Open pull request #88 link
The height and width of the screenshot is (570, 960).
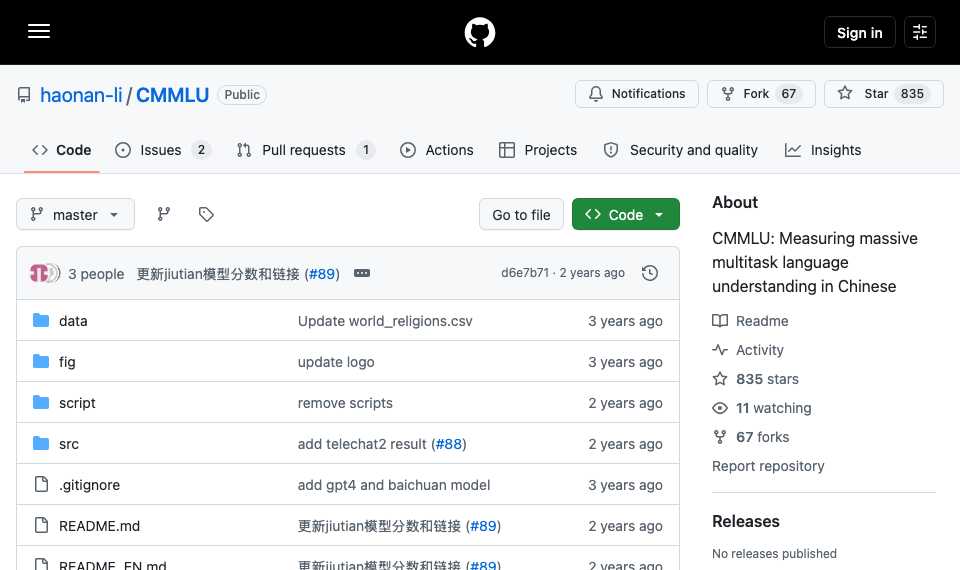pos(449,444)
